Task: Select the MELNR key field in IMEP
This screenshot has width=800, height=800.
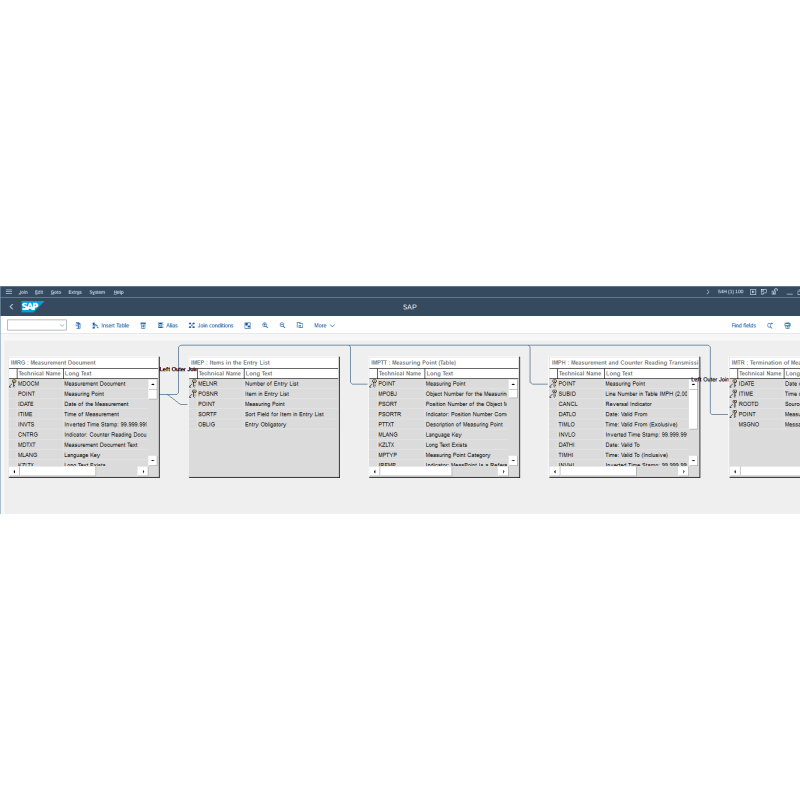Action: 207,383
